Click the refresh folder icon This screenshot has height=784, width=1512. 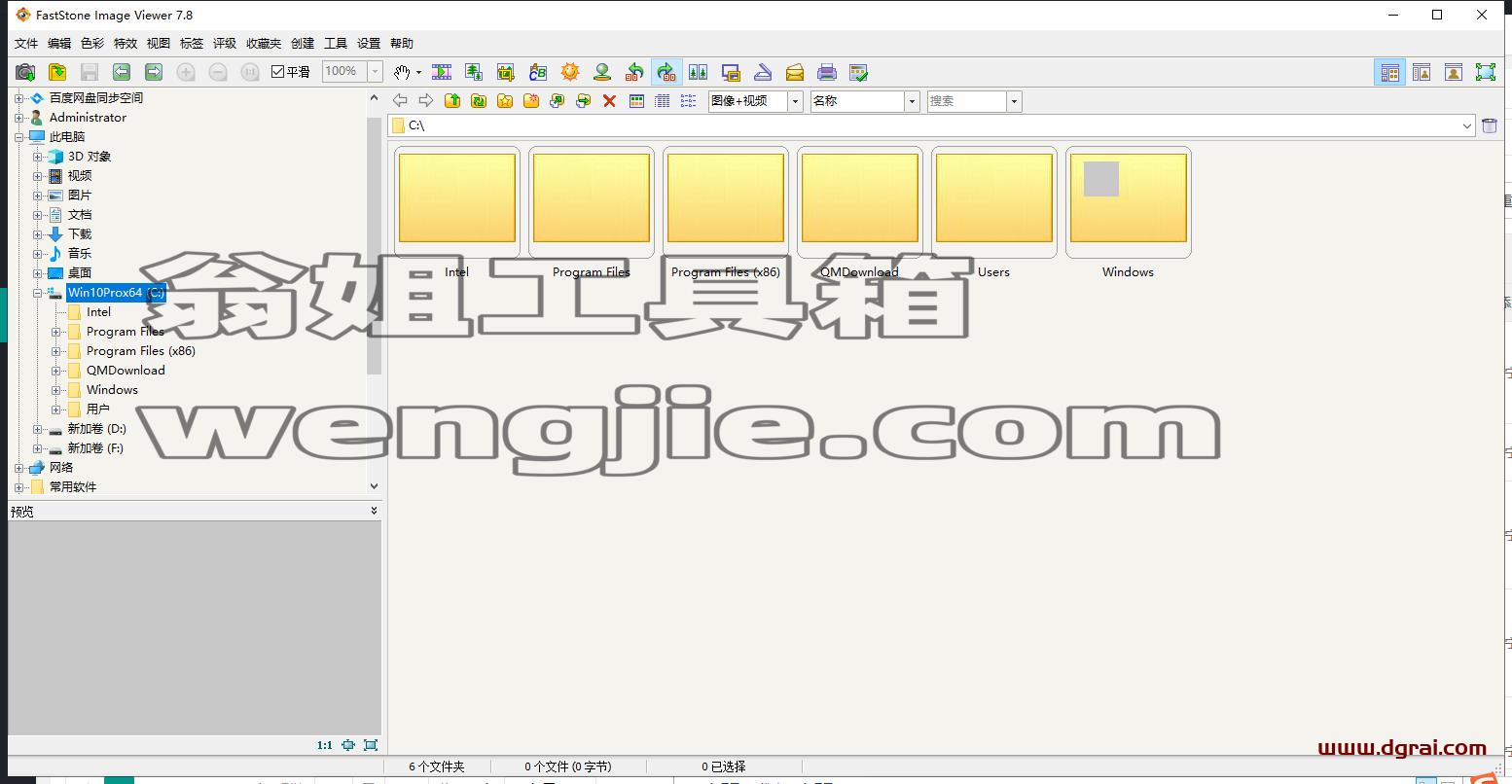pos(479,100)
